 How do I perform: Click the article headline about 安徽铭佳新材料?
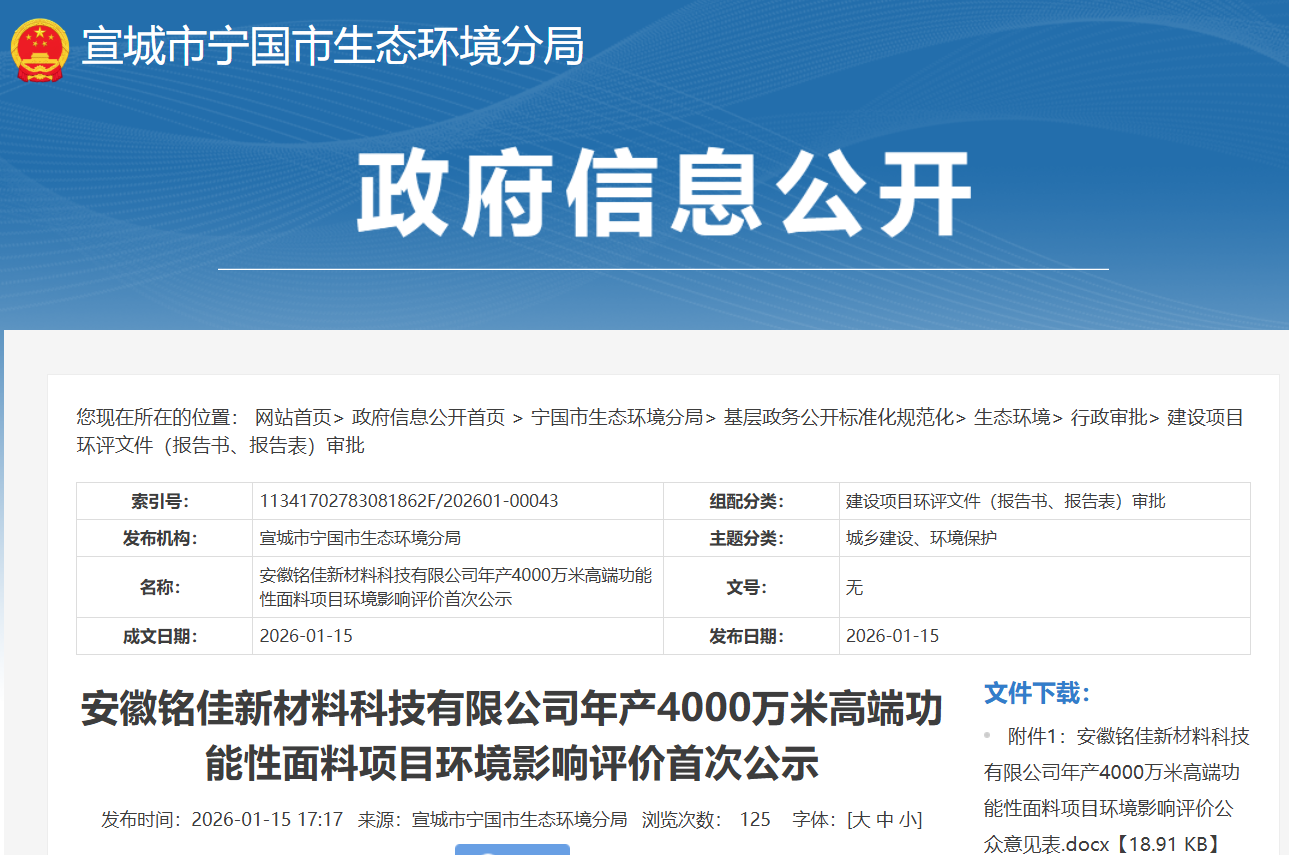[511, 736]
